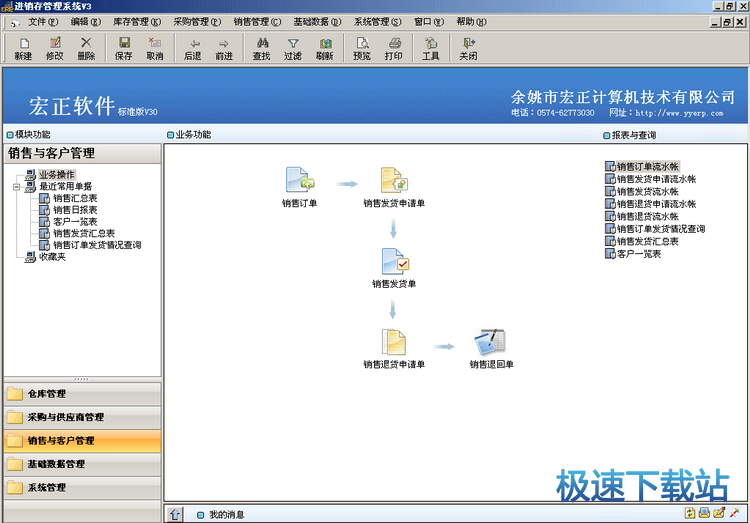Click the 后退 (Back) arrow icon
Screen dimensions: 750x523
(193, 48)
